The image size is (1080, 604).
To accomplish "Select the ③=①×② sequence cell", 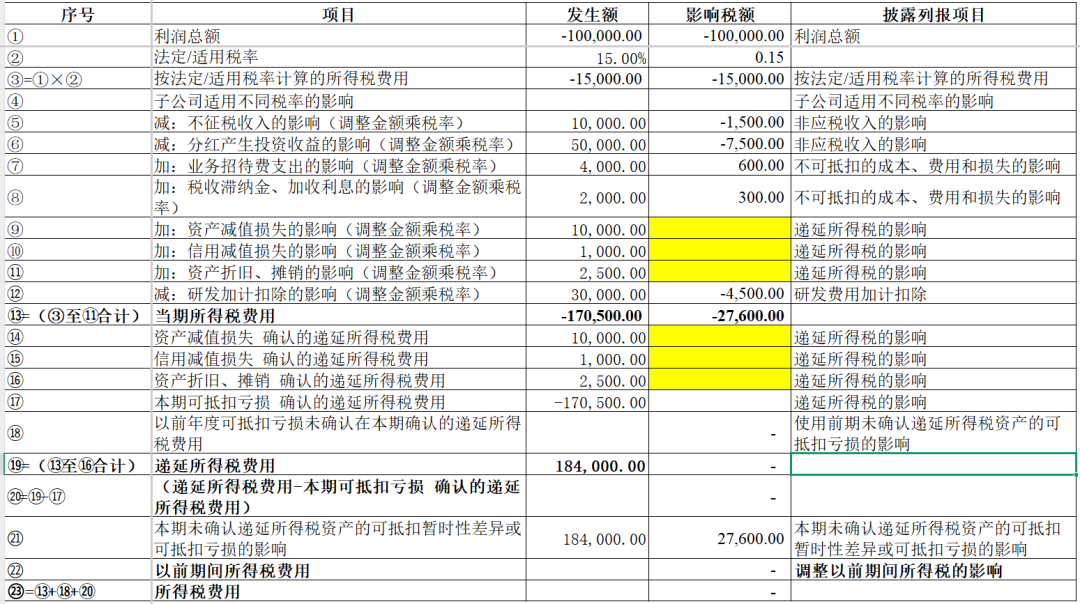I will pyautogui.click(x=78, y=79).
